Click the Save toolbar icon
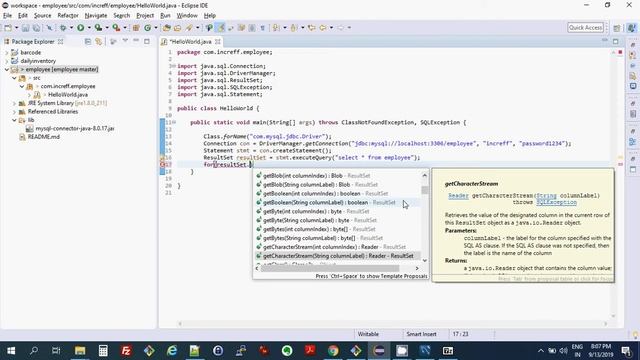Screen dimensions: 640x360 tap(25, 28)
